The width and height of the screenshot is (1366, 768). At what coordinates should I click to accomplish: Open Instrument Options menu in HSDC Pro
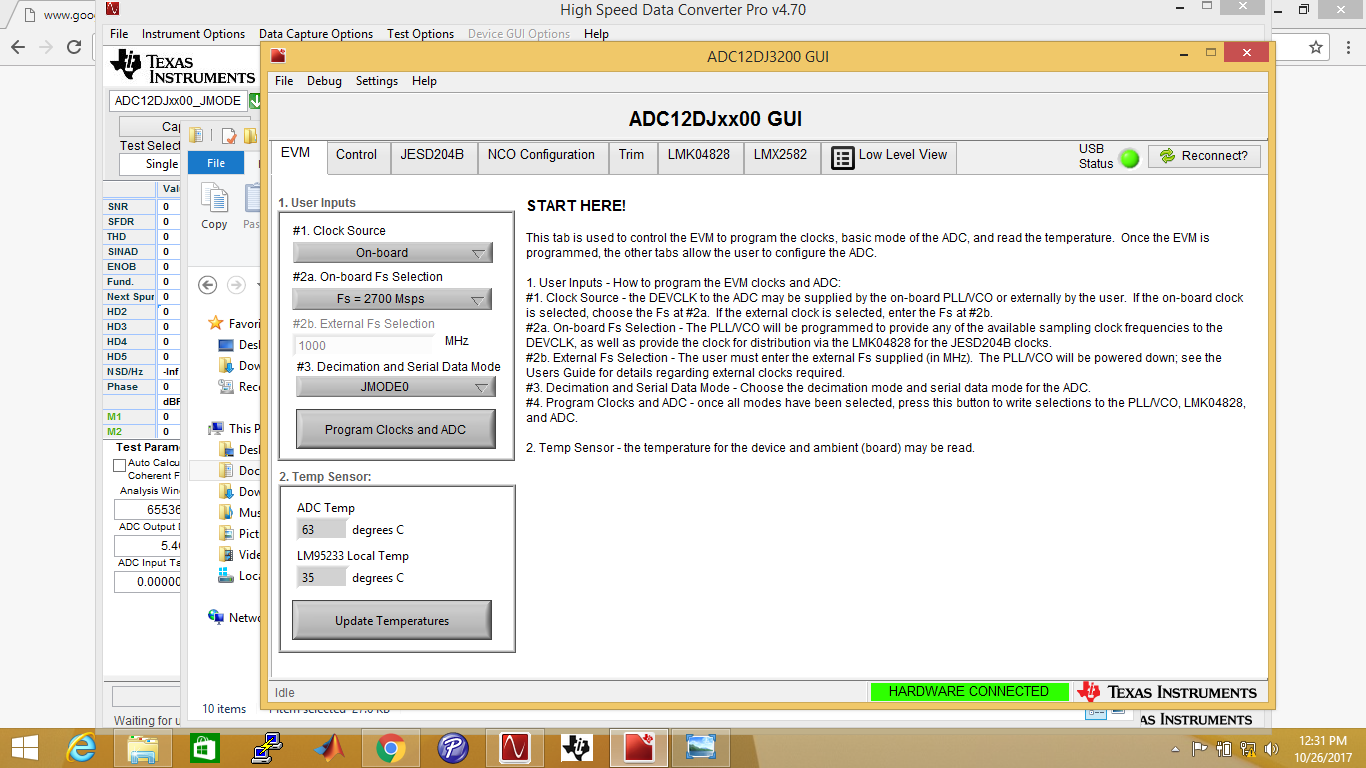point(193,34)
